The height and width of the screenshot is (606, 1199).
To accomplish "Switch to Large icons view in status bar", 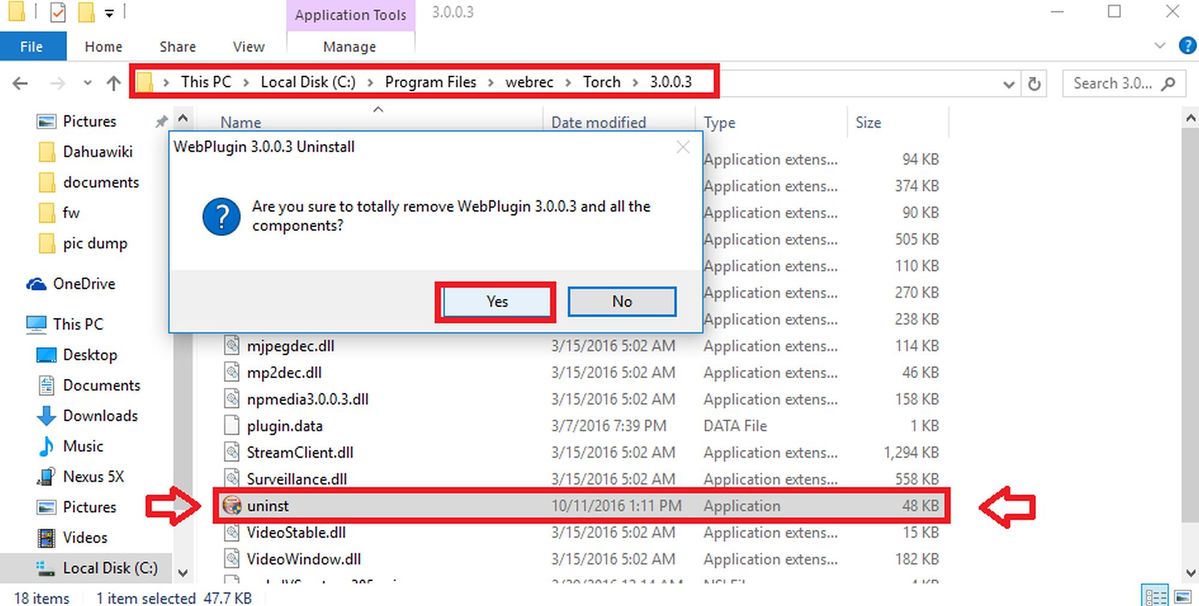I will click(x=1184, y=596).
